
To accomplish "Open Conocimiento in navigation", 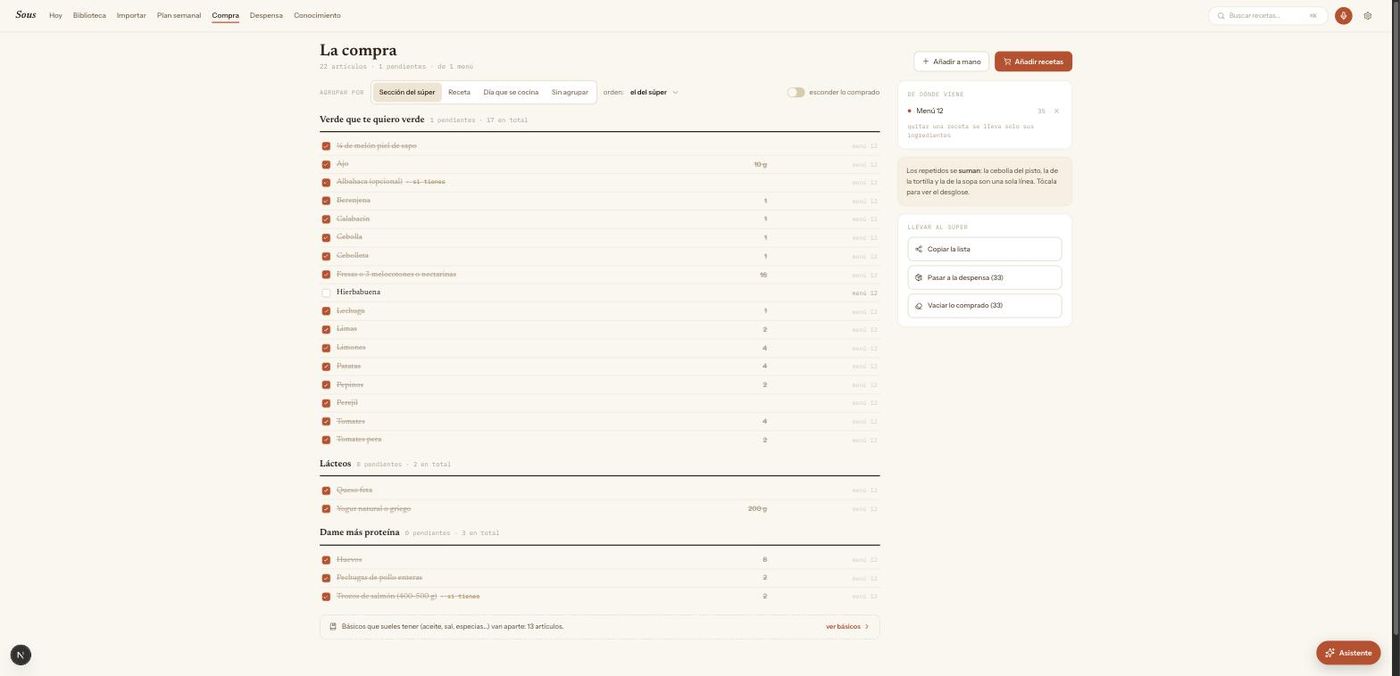I will click(x=317, y=15).
